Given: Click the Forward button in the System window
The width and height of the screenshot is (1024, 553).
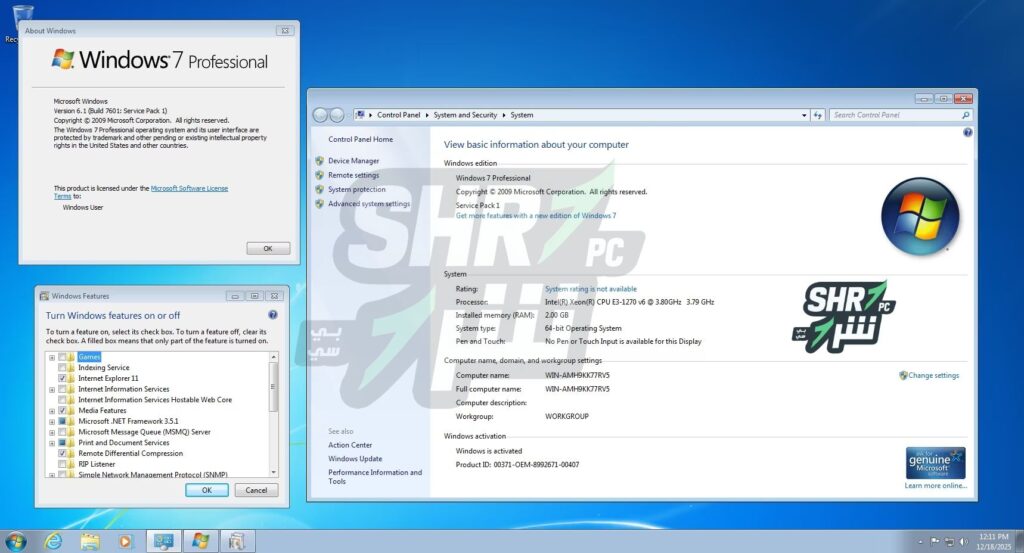Looking at the screenshot, I should point(337,116).
